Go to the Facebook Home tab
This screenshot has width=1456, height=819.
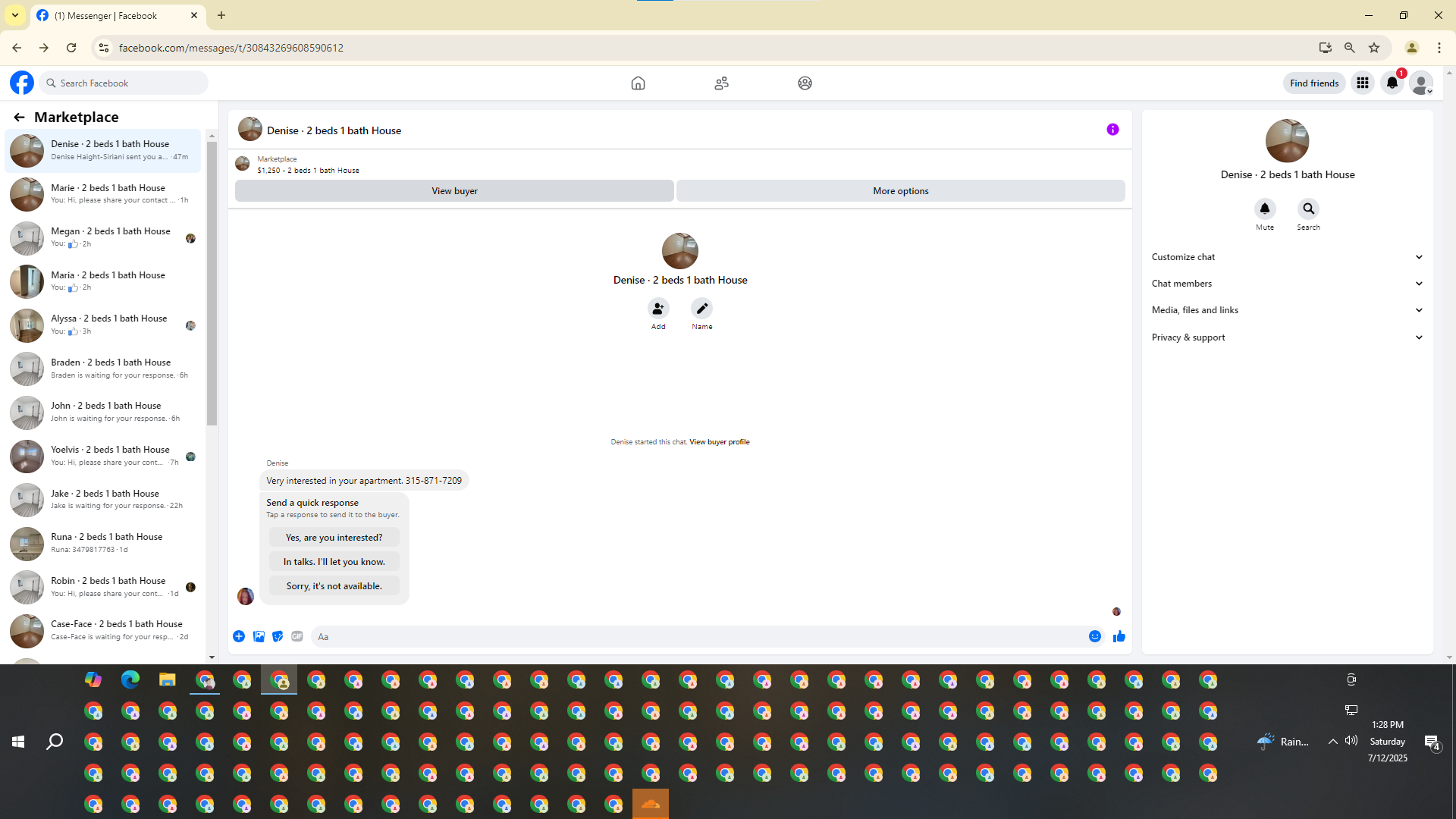click(x=638, y=83)
